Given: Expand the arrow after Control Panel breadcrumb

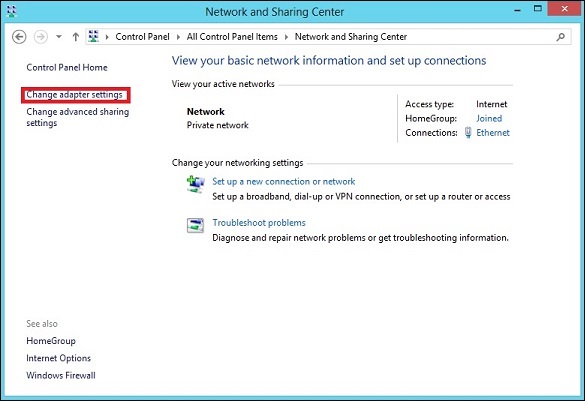Looking at the screenshot, I should pyautogui.click(x=178, y=37).
